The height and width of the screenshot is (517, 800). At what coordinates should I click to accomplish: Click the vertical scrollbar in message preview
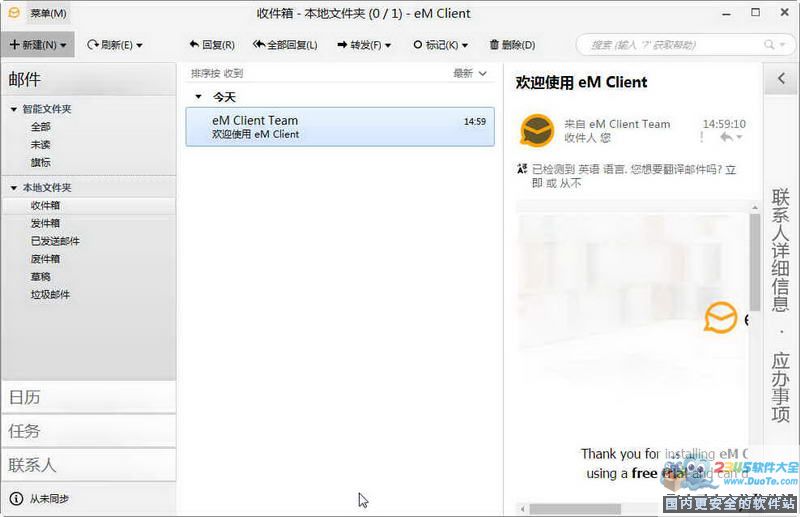[755, 262]
